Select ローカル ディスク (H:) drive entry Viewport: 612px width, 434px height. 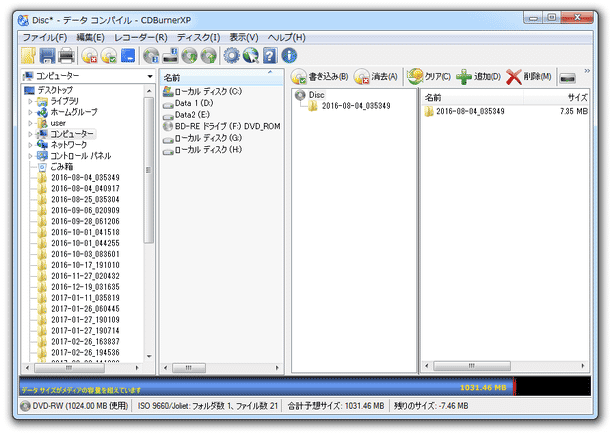click(x=203, y=150)
